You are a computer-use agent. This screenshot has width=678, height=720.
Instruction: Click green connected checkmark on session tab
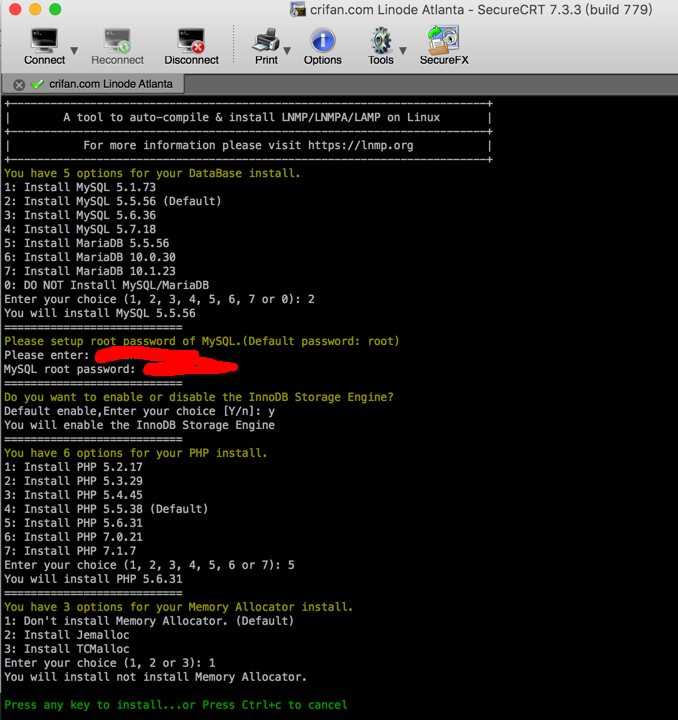click(x=37, y=84)
